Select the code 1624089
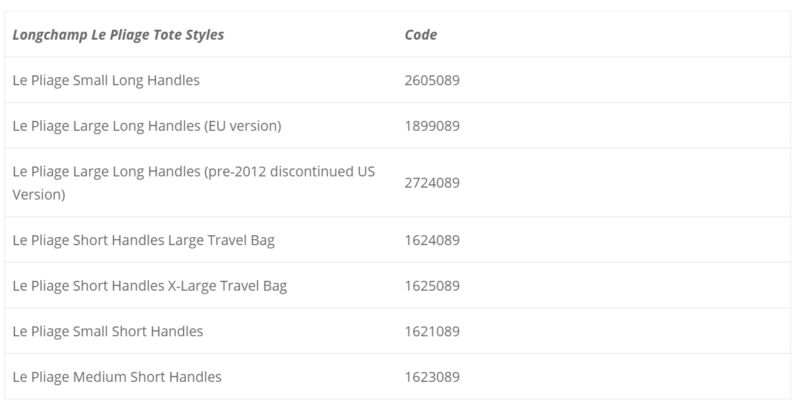800x407 pixels. pyautogui.click(x=432, y=240)
